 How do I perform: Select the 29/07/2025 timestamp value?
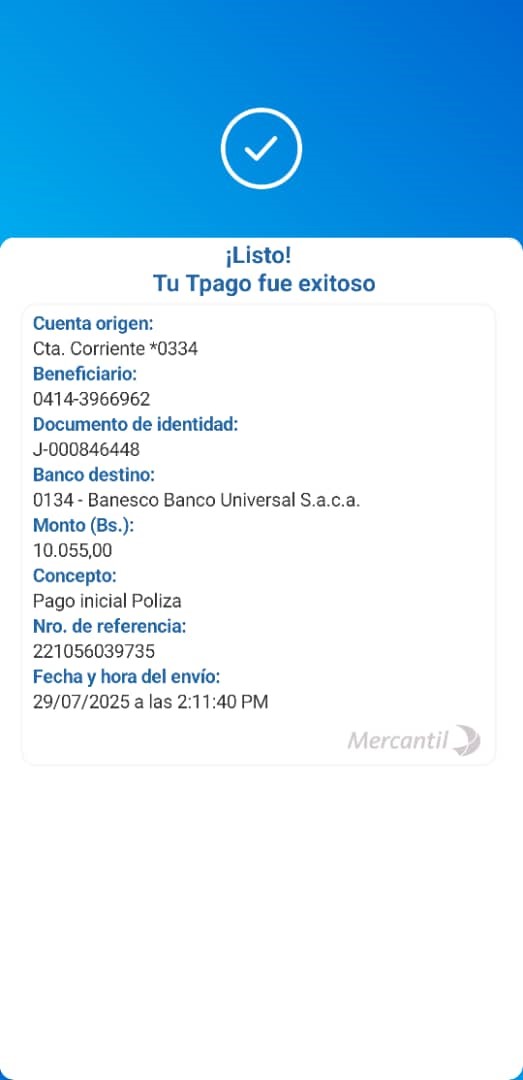pyautogui.click(x=150, y=702)
